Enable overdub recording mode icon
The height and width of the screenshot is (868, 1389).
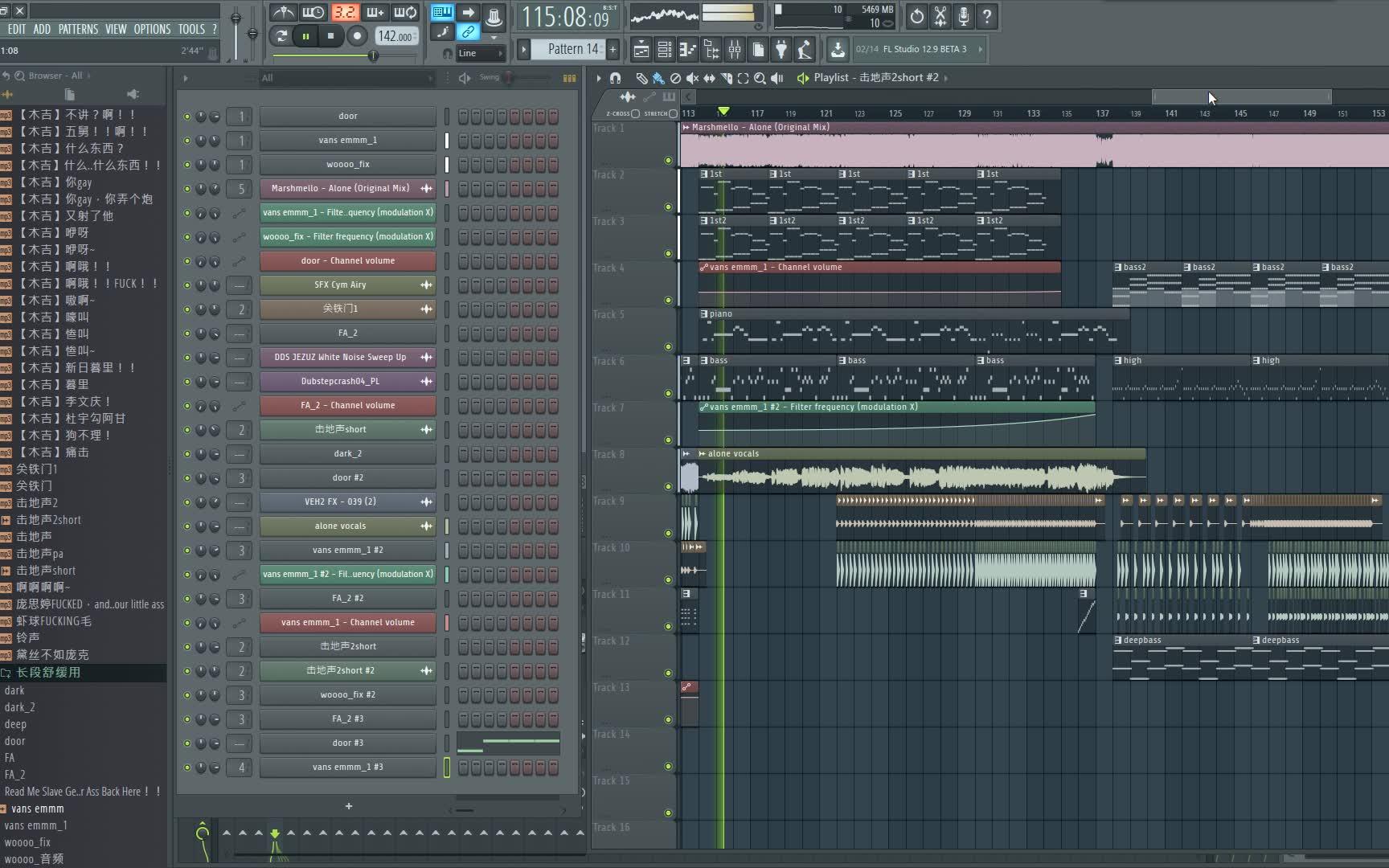pos(375,12)
